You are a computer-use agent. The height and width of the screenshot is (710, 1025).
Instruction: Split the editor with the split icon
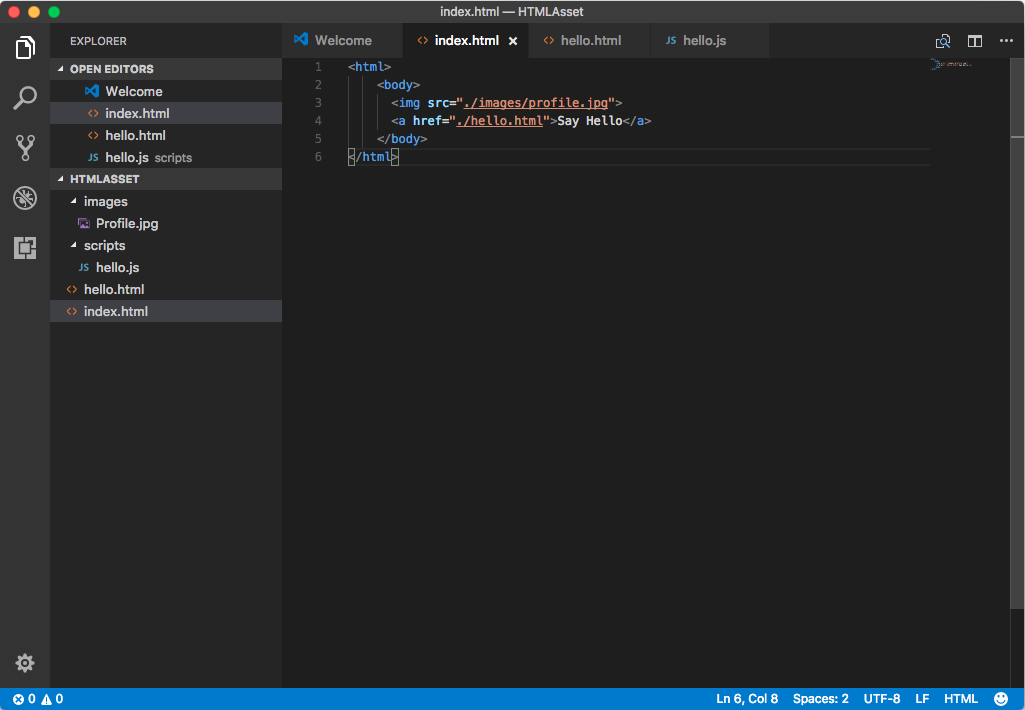(975, 41)
